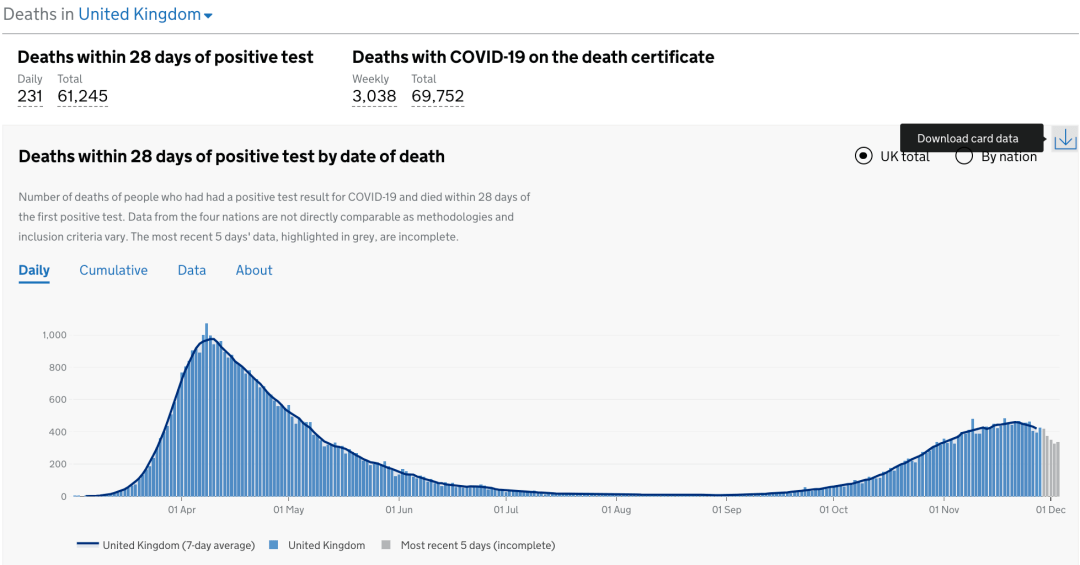
Task: Click the total deaths value 61,245
Action: (x=82, y=96)
